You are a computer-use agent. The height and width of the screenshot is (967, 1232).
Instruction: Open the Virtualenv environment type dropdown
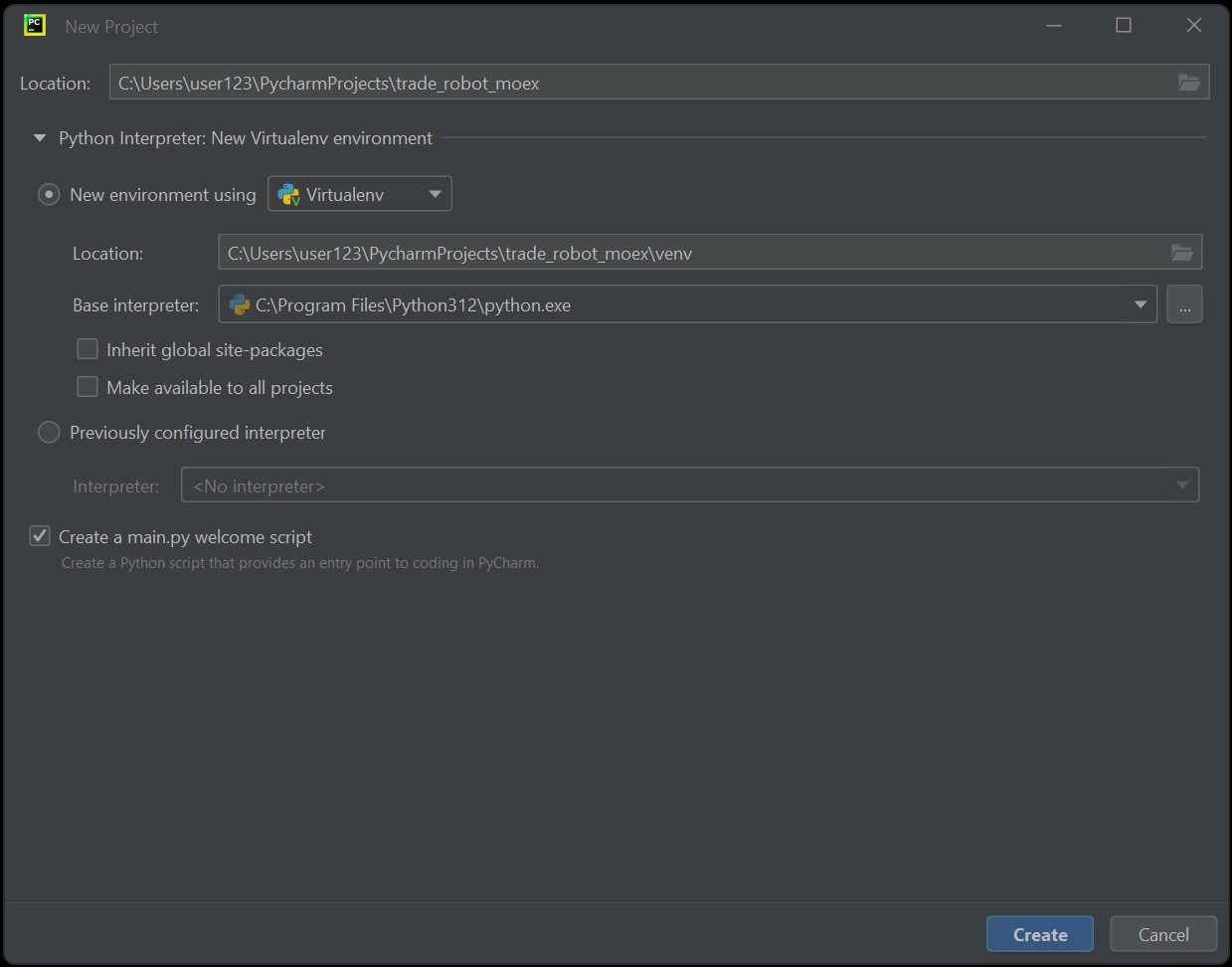pyautogui.click(x=360, y=194)
